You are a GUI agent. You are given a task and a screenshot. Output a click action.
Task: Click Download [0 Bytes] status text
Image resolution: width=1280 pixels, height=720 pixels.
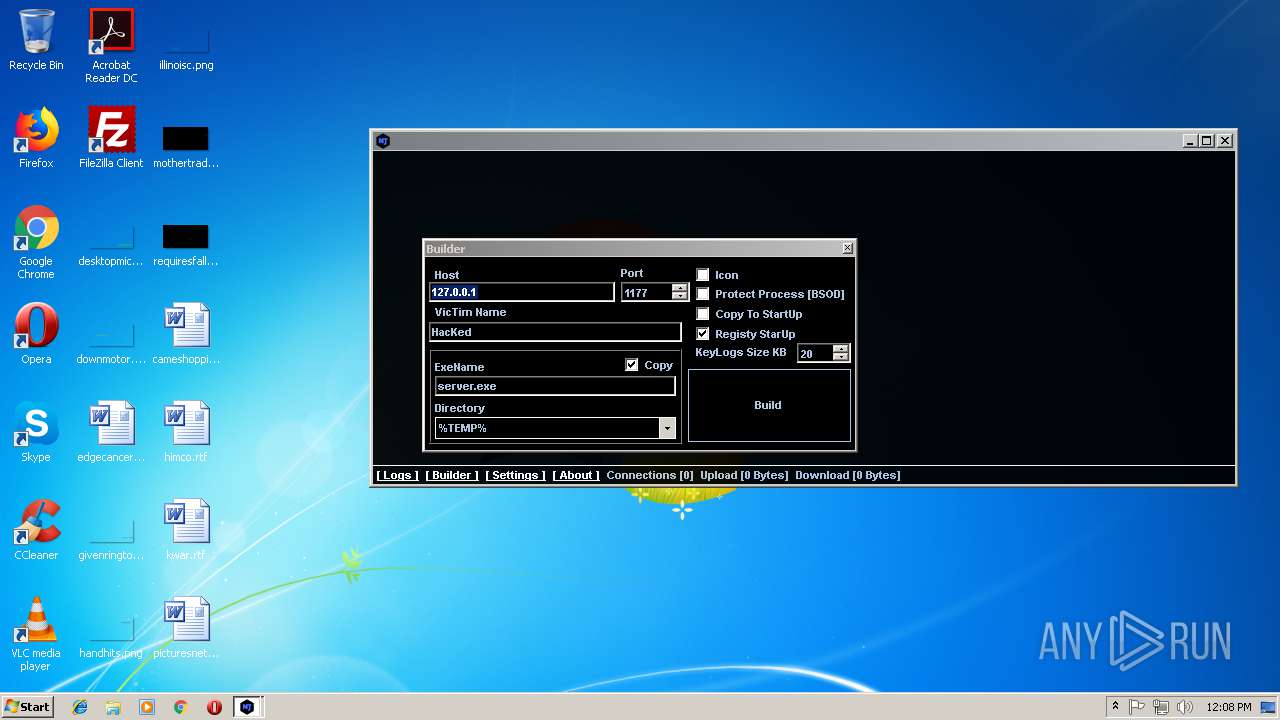[848, 476]
